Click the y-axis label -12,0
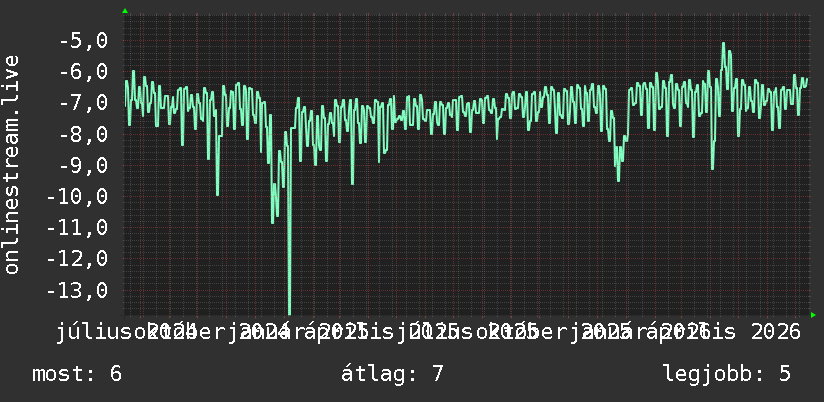The height and width of the screenshot is (402, 824). 77,259
